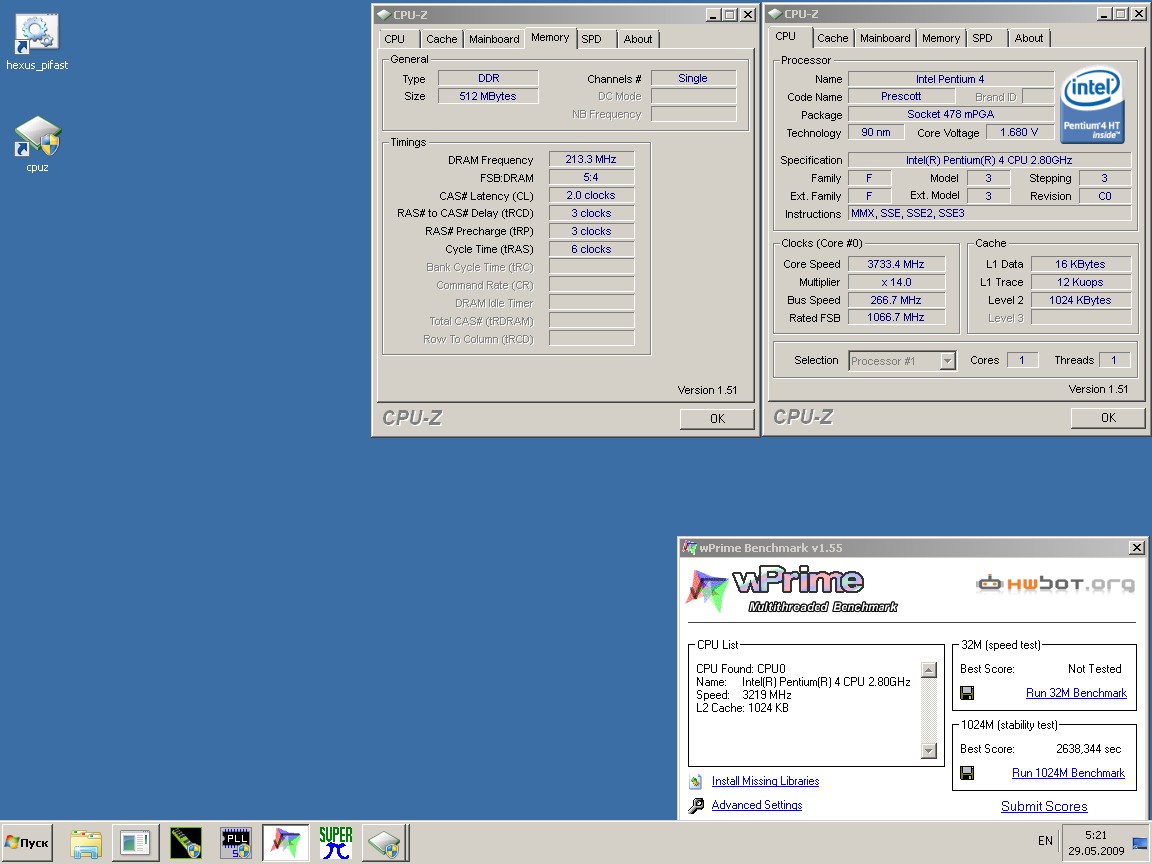Screen dimensions: 1152x864
Task: Click the Install Missing Libraries icon
Action: 695,781
